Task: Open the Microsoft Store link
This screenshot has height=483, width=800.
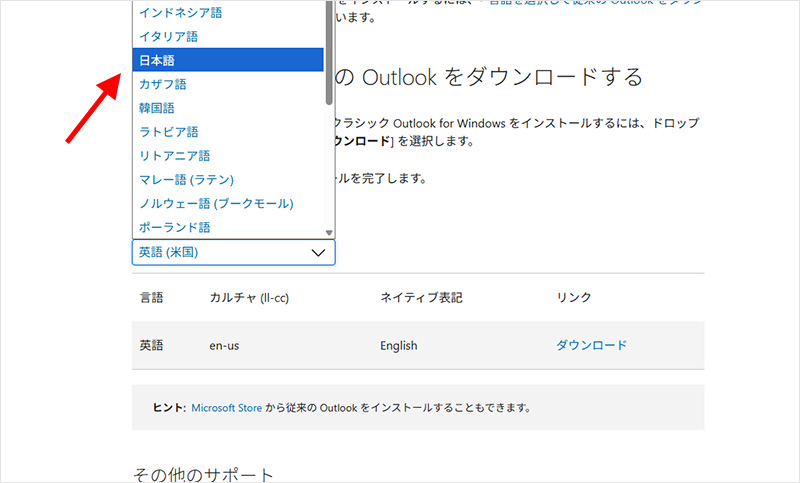Action: coord(226,408)
